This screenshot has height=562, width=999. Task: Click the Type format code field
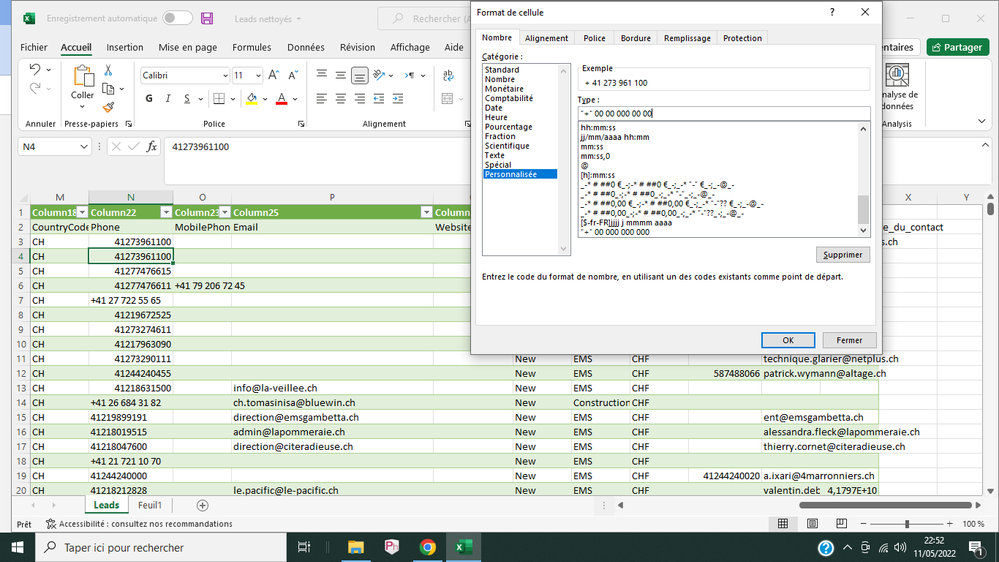point(723,113)
